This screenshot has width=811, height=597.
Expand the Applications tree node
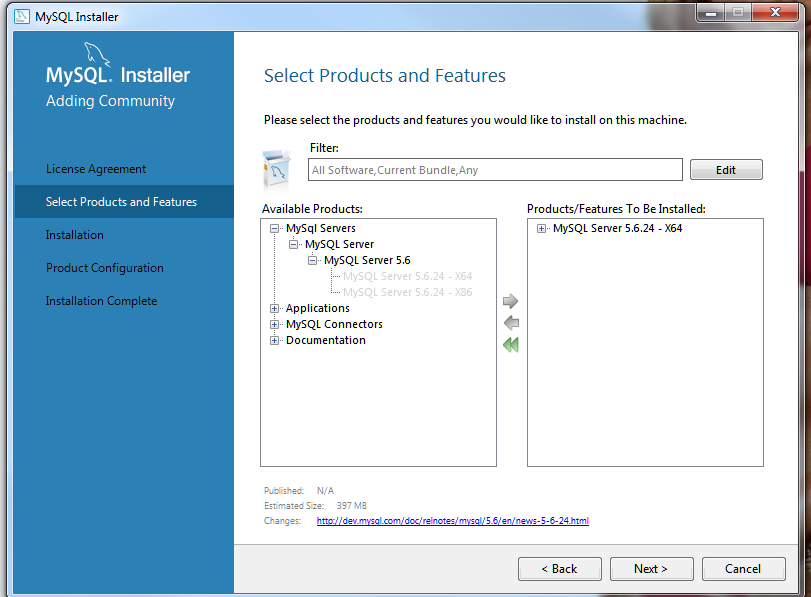[275, 308]
